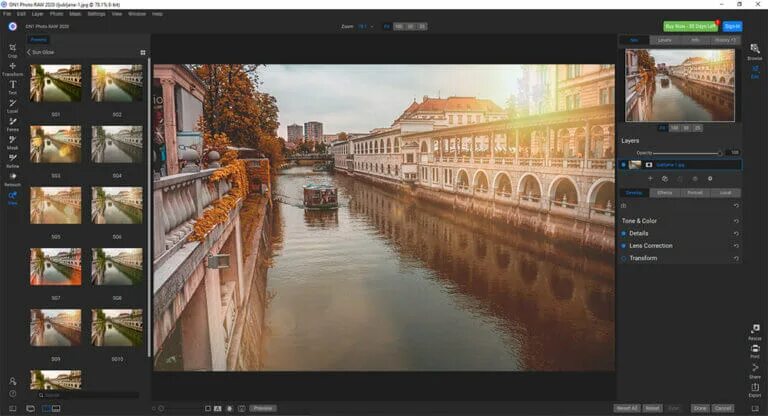This screenshot has height=416, width=768.
Task: Switch to the Local tab
Action: 725,193
